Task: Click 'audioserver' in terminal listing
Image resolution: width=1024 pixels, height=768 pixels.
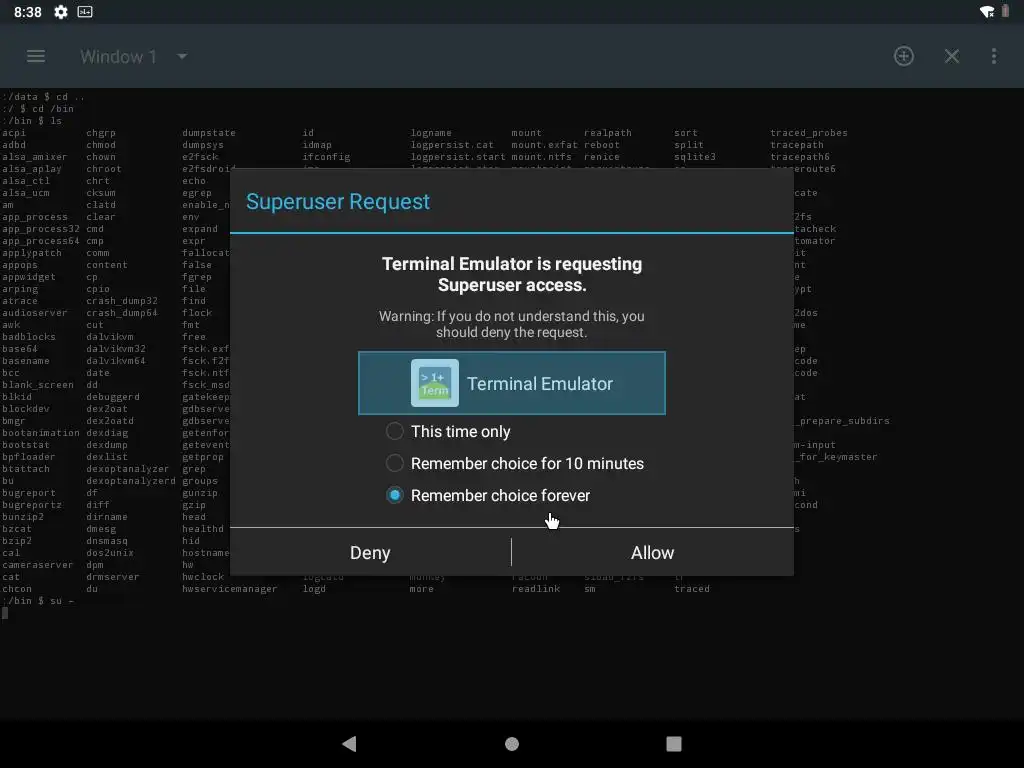Action: 34,313
